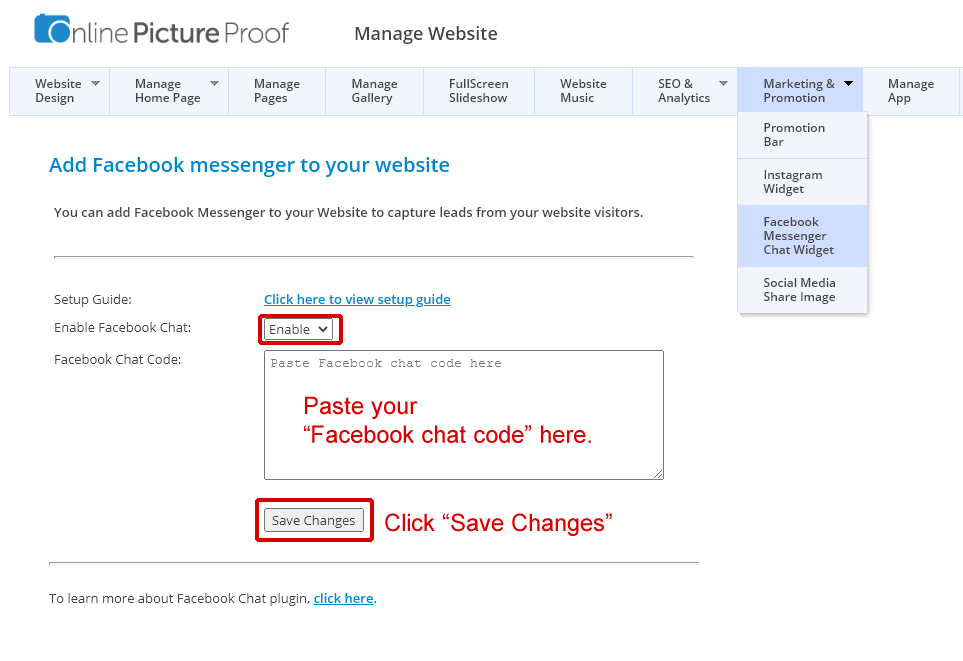Expand the Website Design dropdown arrow
Image resolution: width=963 pixels, height=661 pixels.
point(95,83)
